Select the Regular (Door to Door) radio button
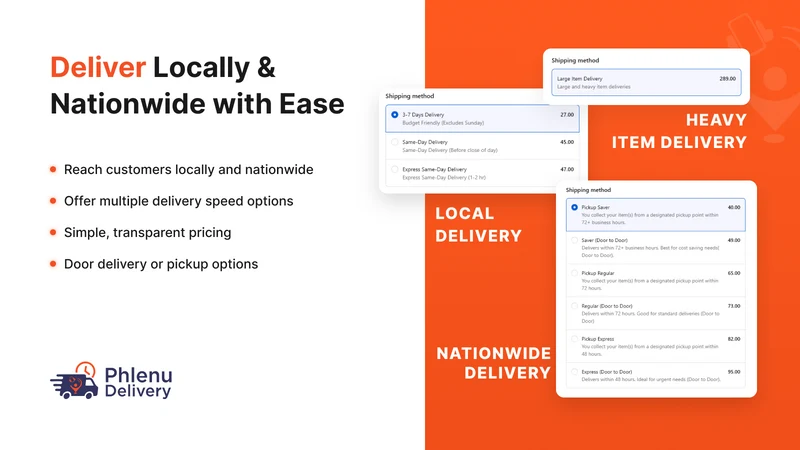Viewport: 800px width, 450px height. point(574,306)
